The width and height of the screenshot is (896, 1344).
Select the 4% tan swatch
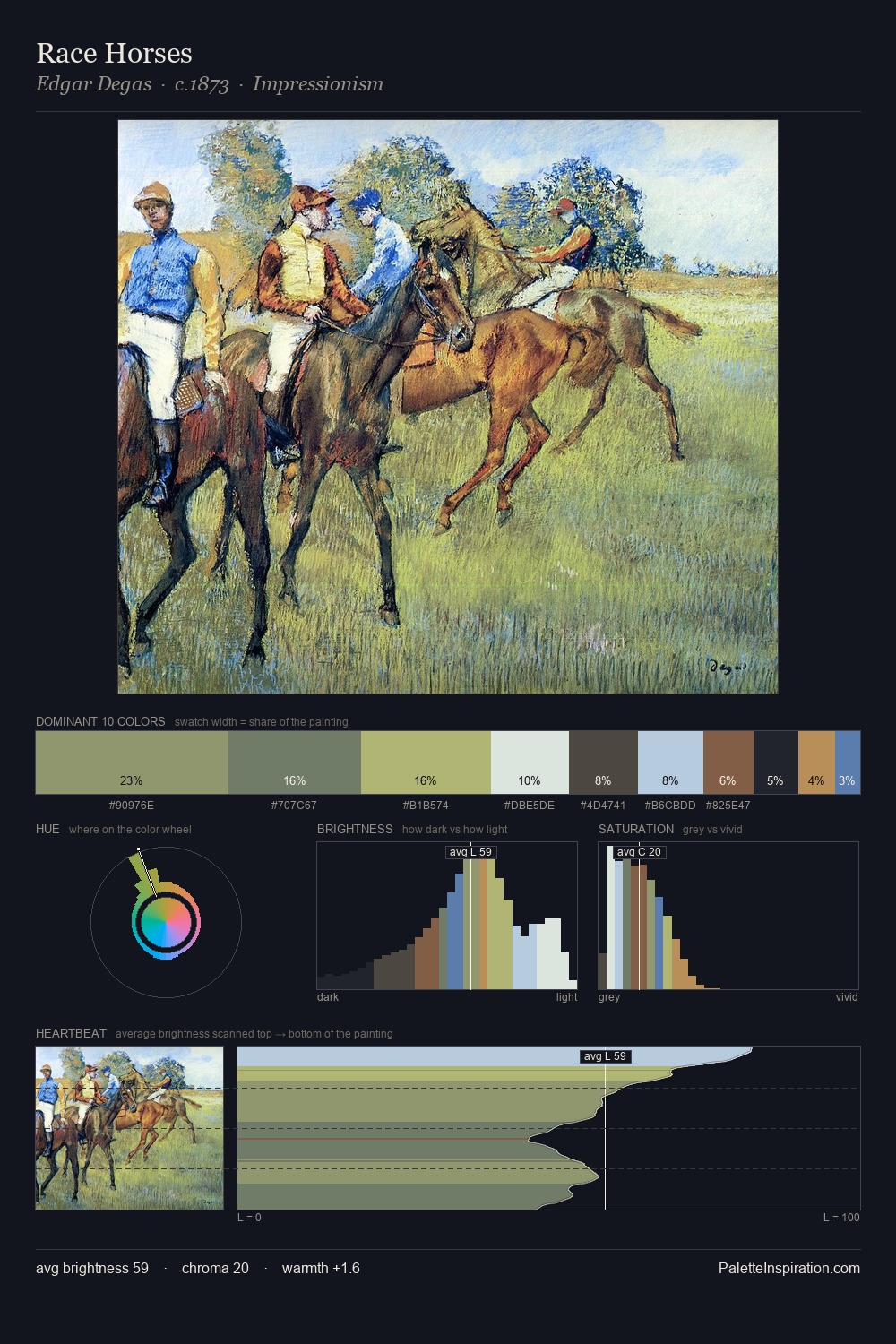click(816, 762)
